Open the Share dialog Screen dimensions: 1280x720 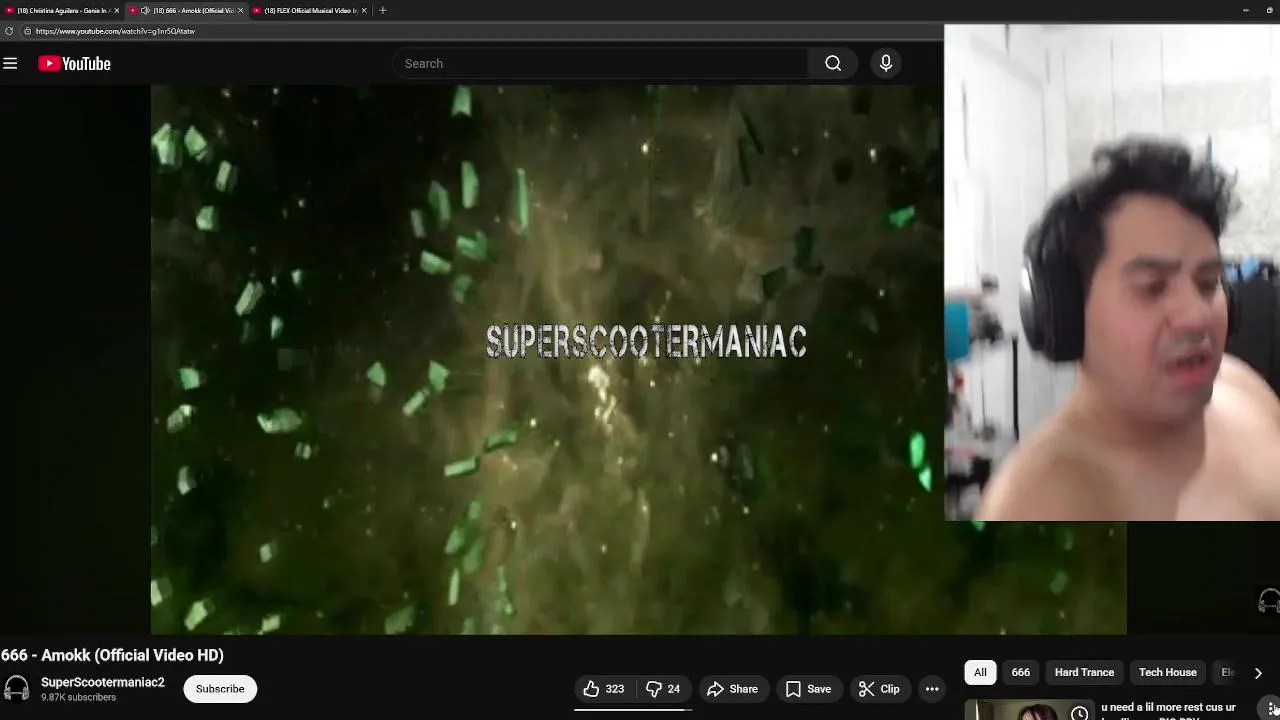pos(732,689)
